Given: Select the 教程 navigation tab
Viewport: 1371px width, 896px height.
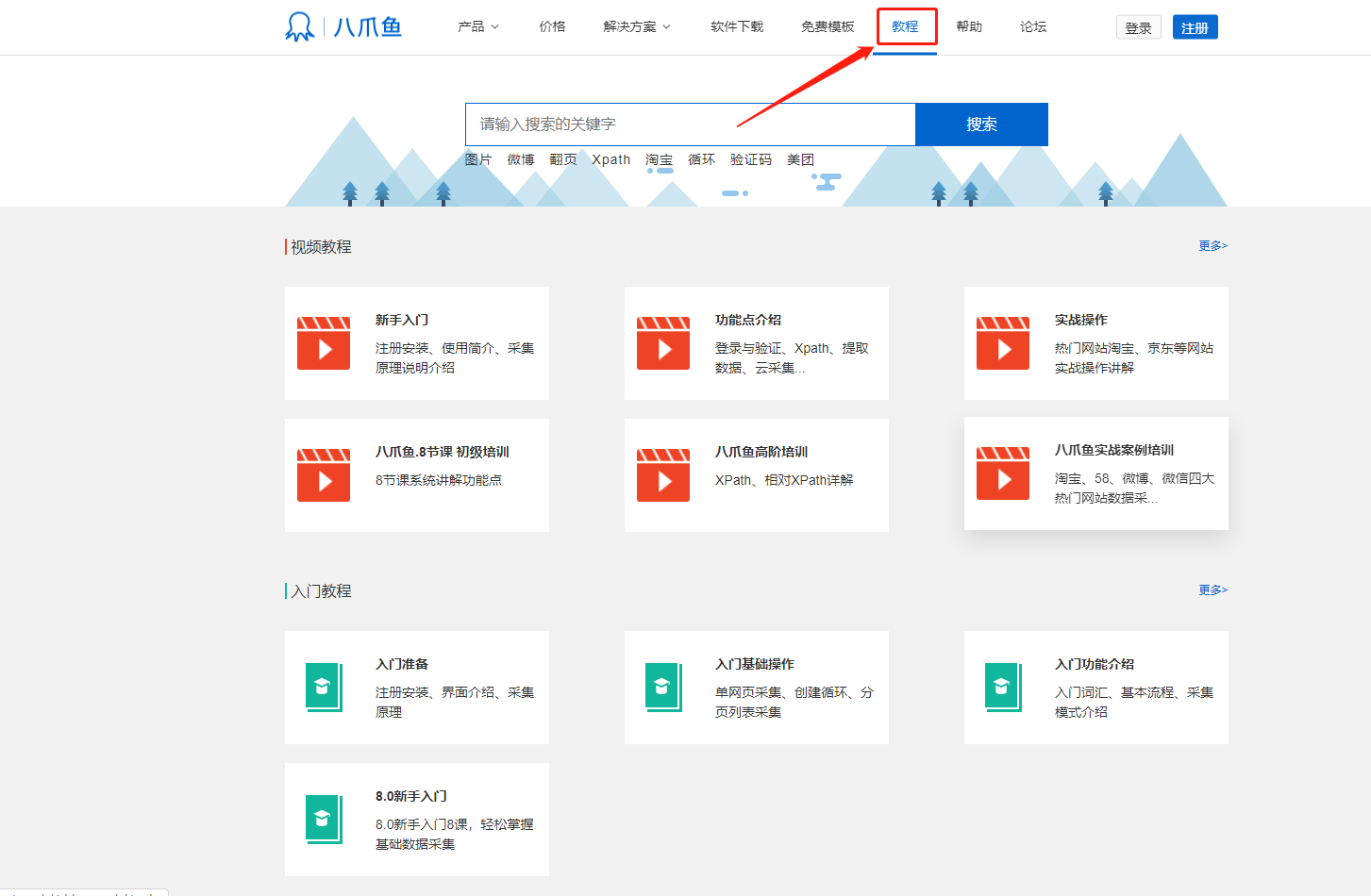Looking at the screenshot, I should coord(905,26).
